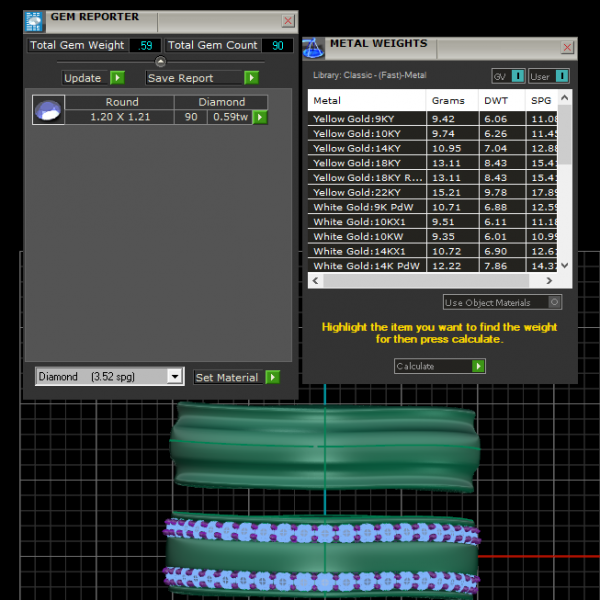Enable Use Object Materials option
600x600 pixels.
coord(555,302)
